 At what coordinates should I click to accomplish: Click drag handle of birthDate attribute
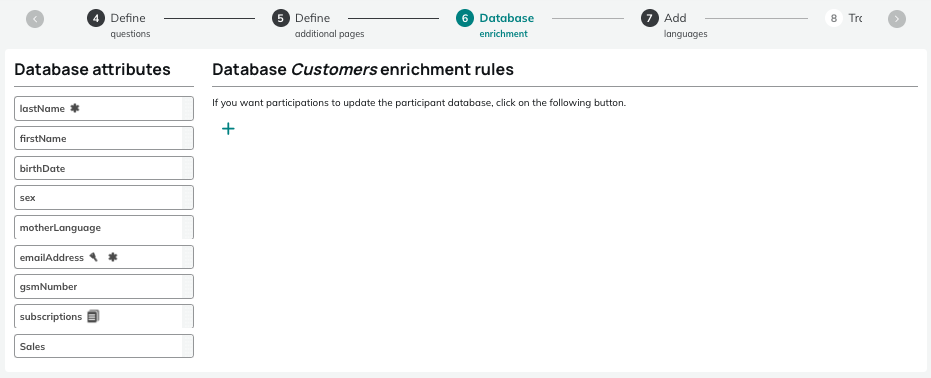tap(187, 168)
